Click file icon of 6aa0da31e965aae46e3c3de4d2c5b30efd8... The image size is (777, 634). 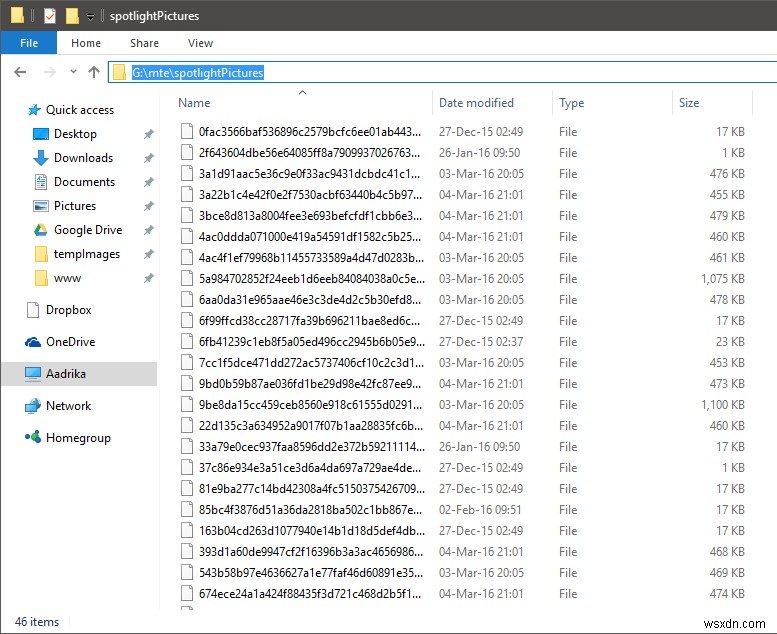(x=187, y=300)
